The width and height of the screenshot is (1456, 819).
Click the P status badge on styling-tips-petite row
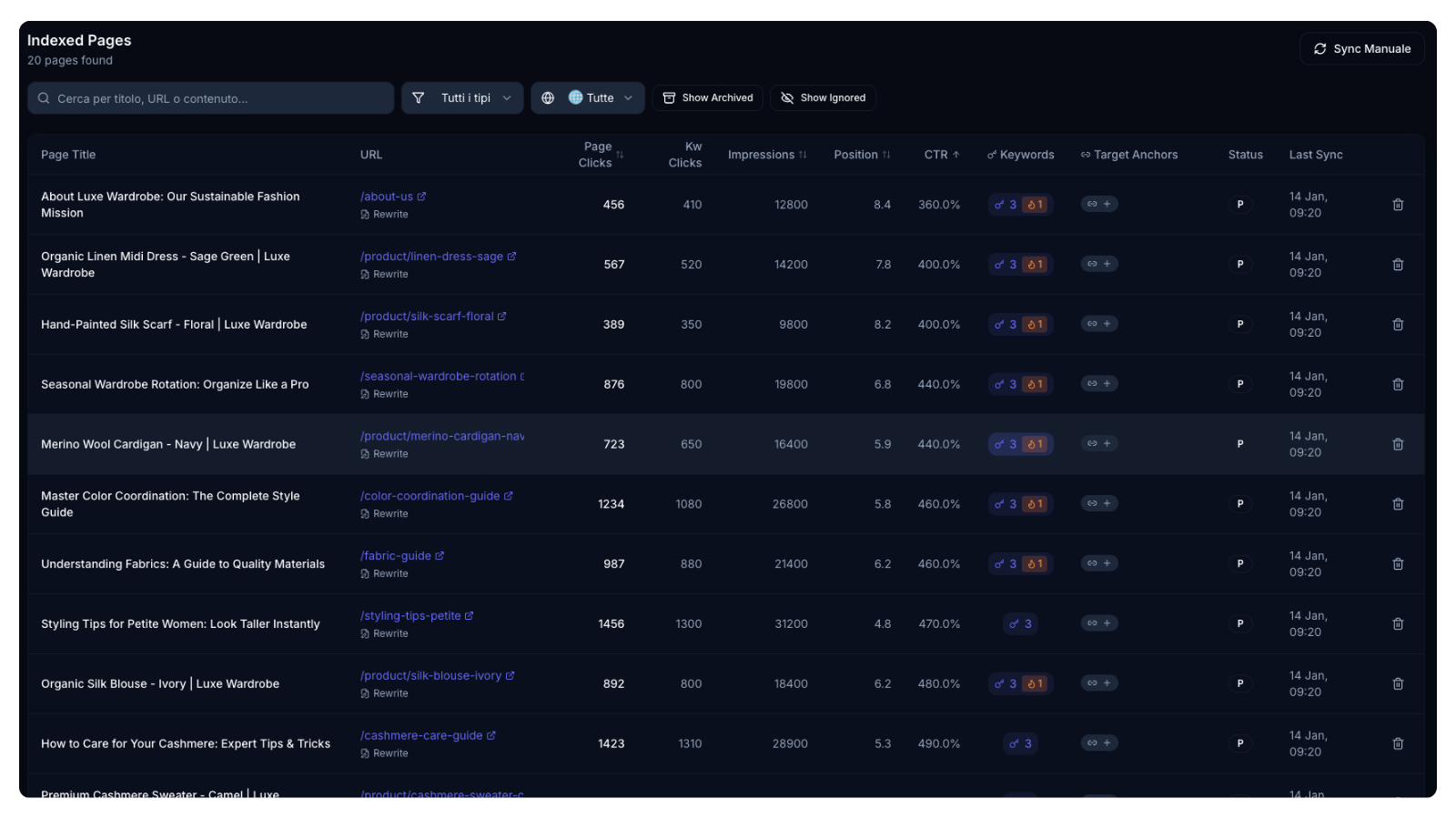click(x=1239, y=623)
